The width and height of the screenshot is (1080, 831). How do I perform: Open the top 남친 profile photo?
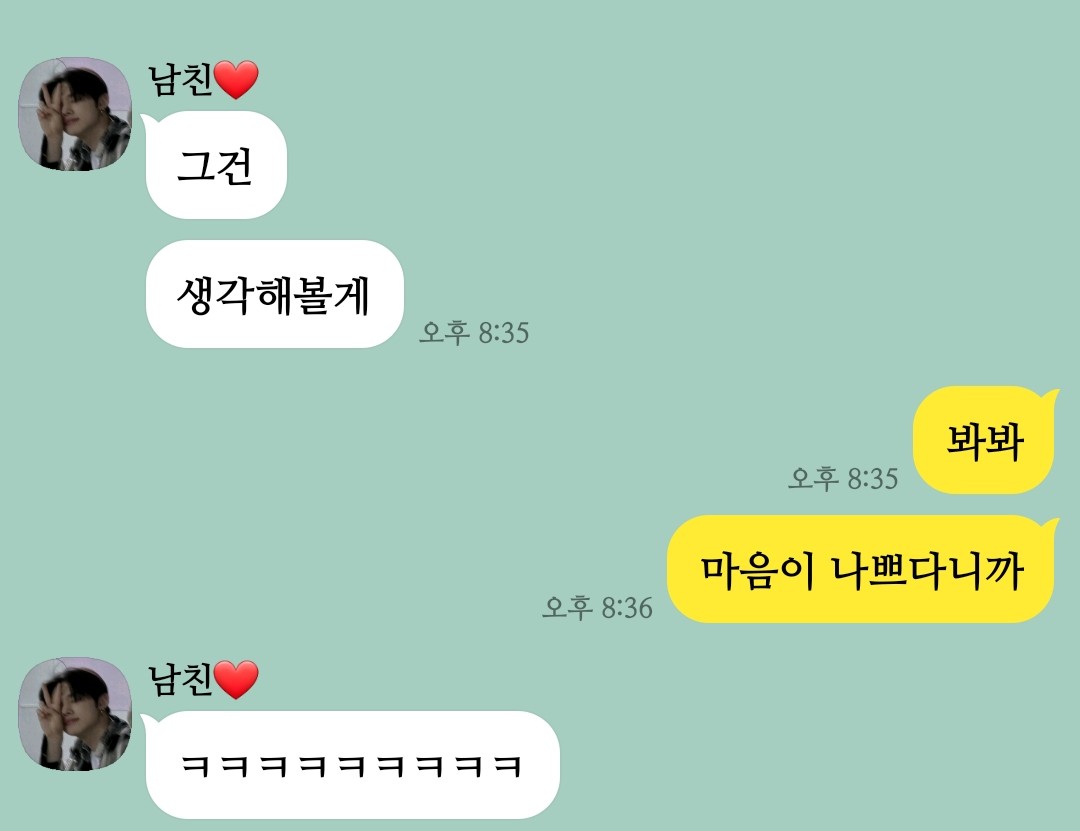click(x=74, y=114)
